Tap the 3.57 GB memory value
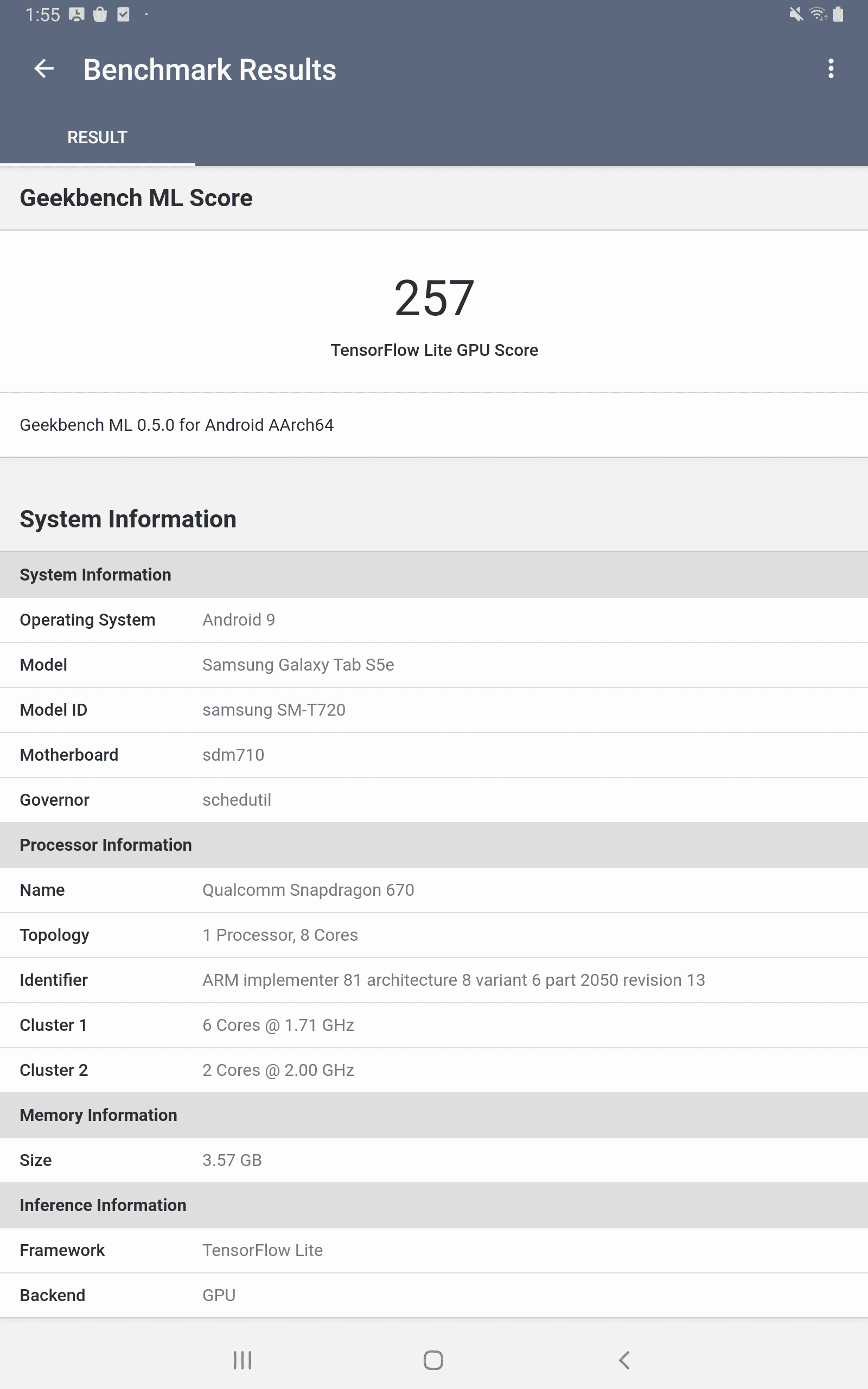The width and height of the screenshot is (868, 1389). [232, 1161]
